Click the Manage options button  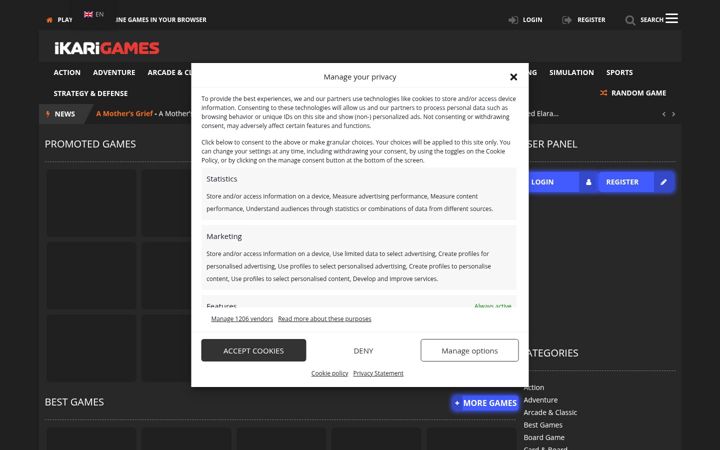(469, 350)
